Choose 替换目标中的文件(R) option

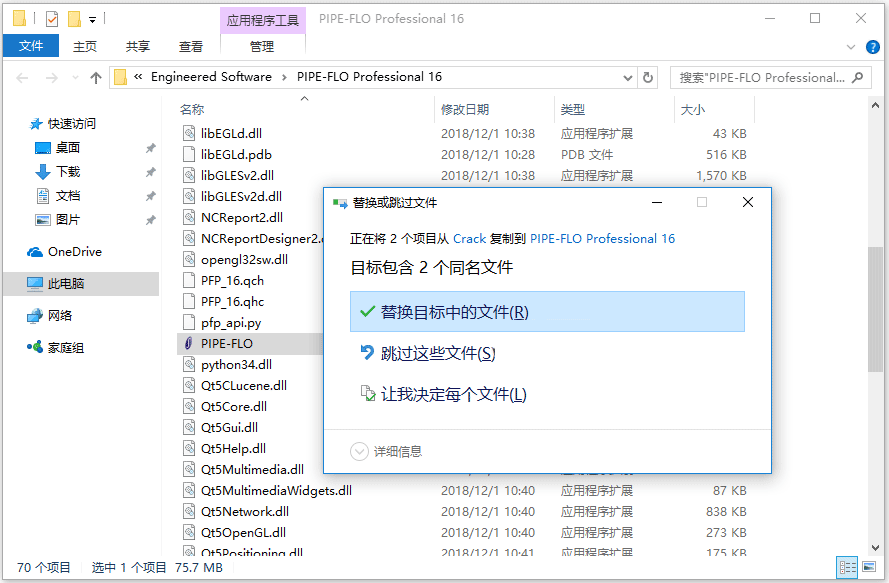click(x=547, y=311)
